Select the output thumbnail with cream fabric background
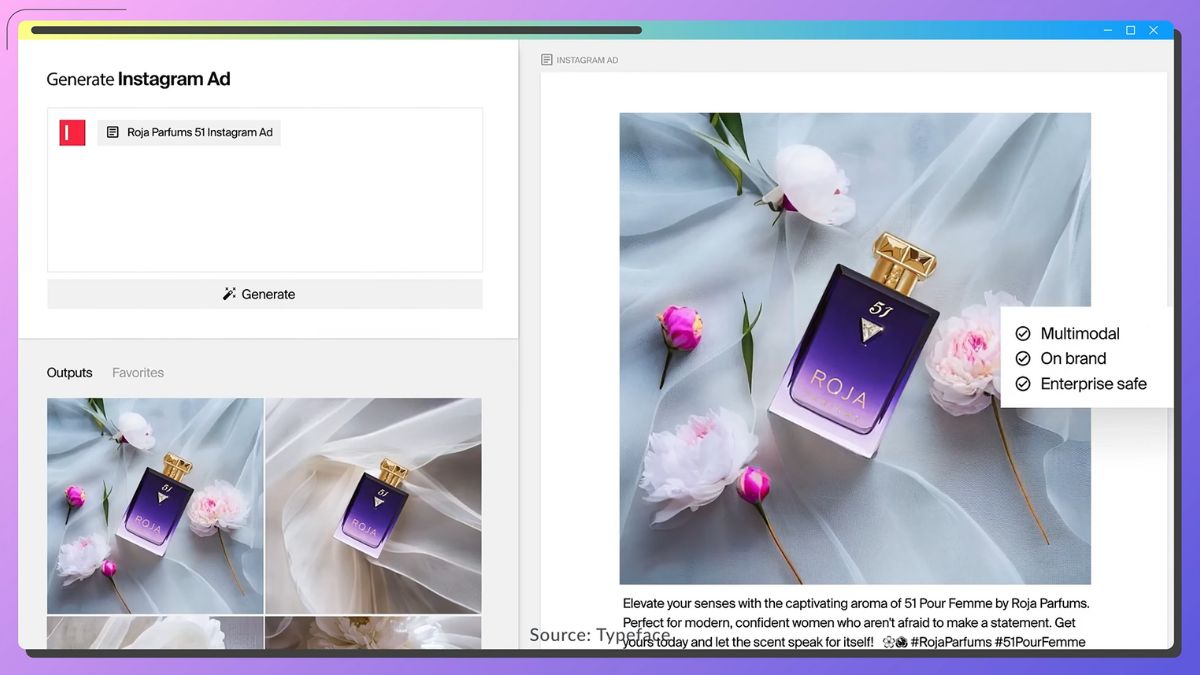 tap(374, 506)
